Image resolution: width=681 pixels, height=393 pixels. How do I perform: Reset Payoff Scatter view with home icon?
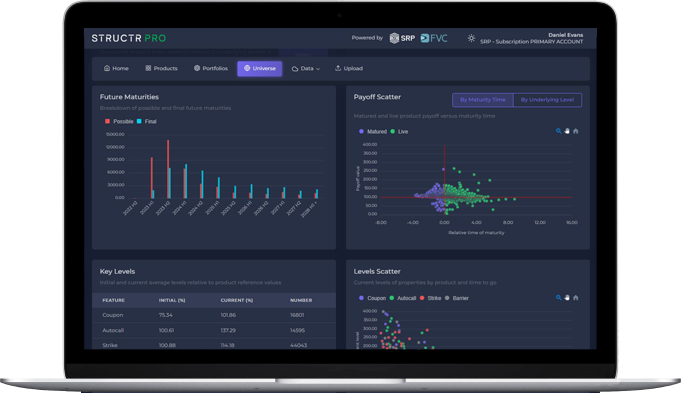(x=575, y=131)
